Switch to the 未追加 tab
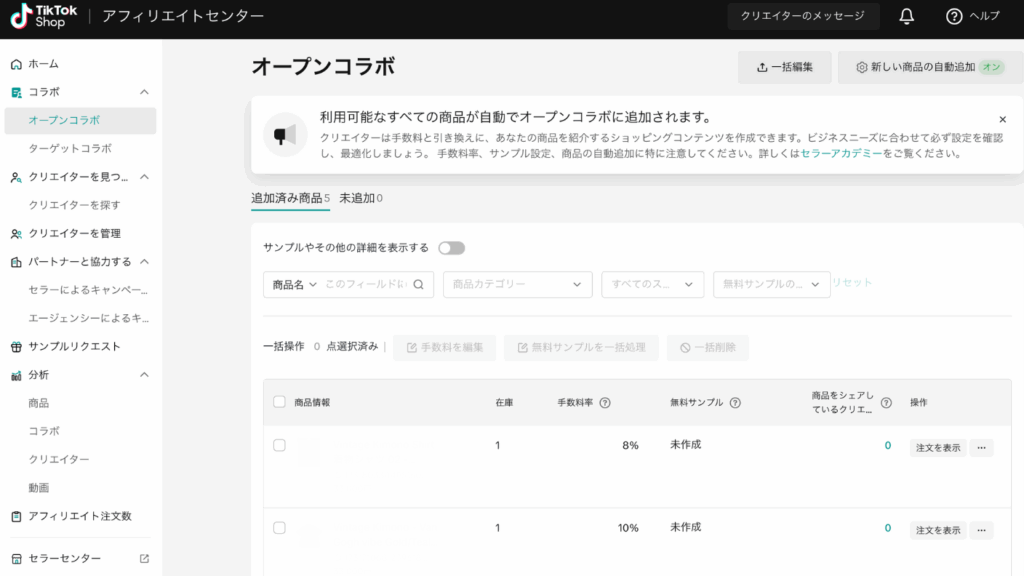Screen dimensions: 1024x576 coord(360,198)
